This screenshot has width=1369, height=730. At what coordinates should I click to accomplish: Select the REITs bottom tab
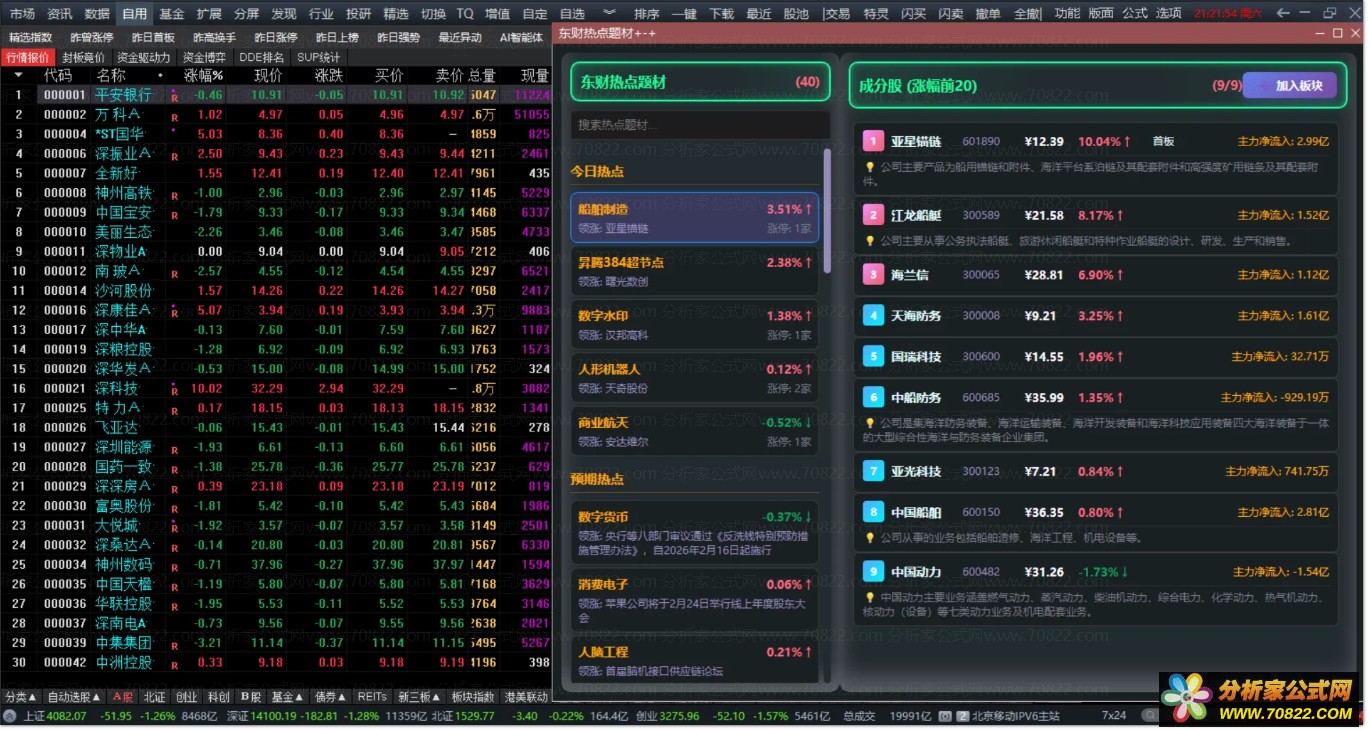click(372, 697)
